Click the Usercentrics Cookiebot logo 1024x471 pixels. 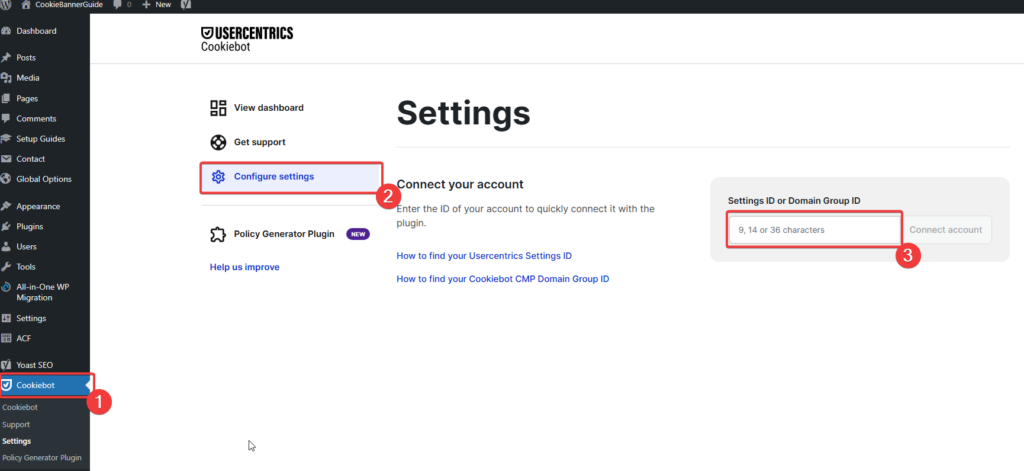[x=247, y=39]
